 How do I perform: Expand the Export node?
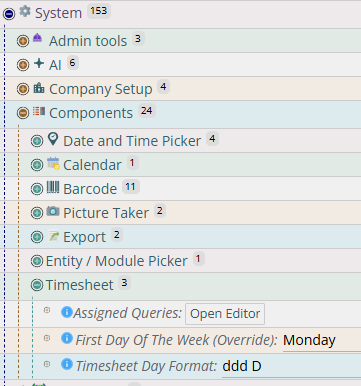[37, 237]
